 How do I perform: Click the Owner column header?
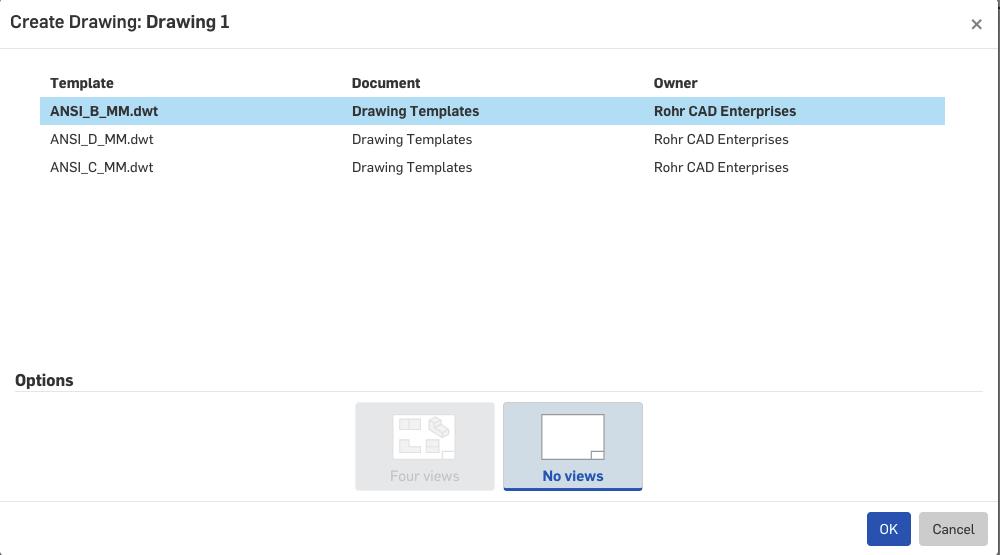tap(675, 83)
